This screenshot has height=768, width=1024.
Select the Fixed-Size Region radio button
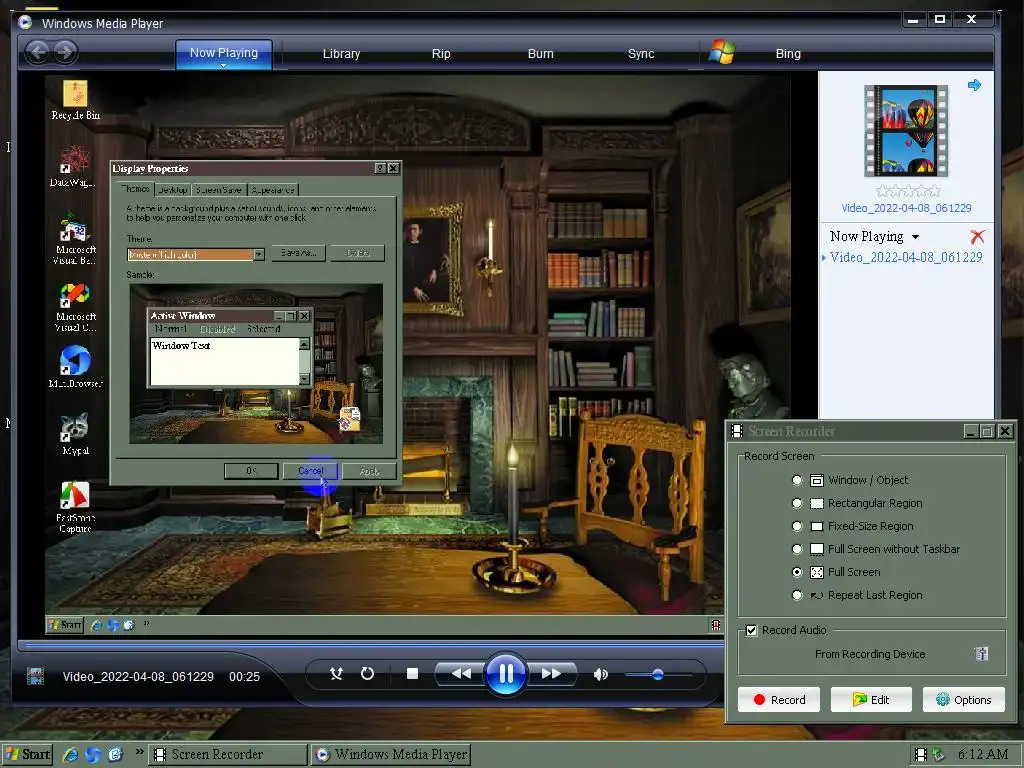tap(797, 526)
